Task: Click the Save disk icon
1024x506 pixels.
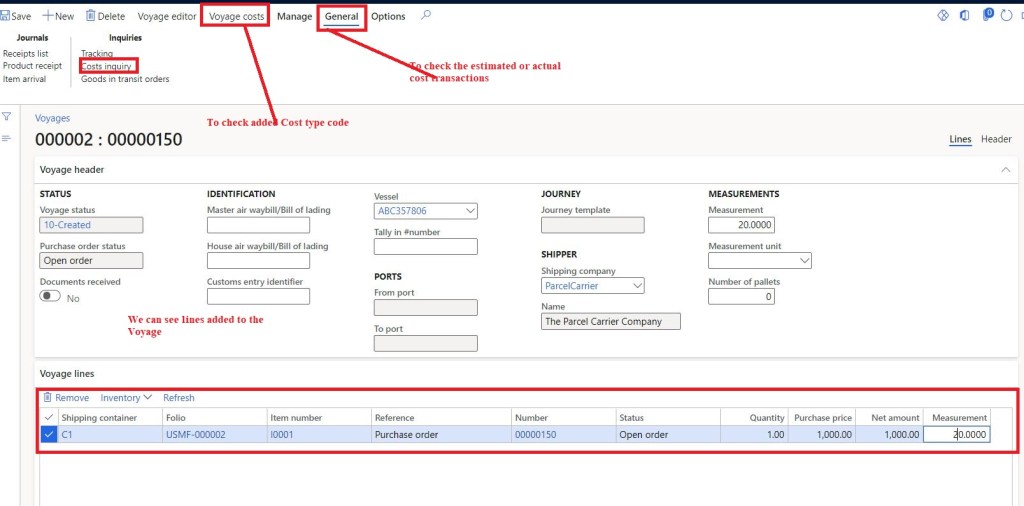Action: click(4, 16)
